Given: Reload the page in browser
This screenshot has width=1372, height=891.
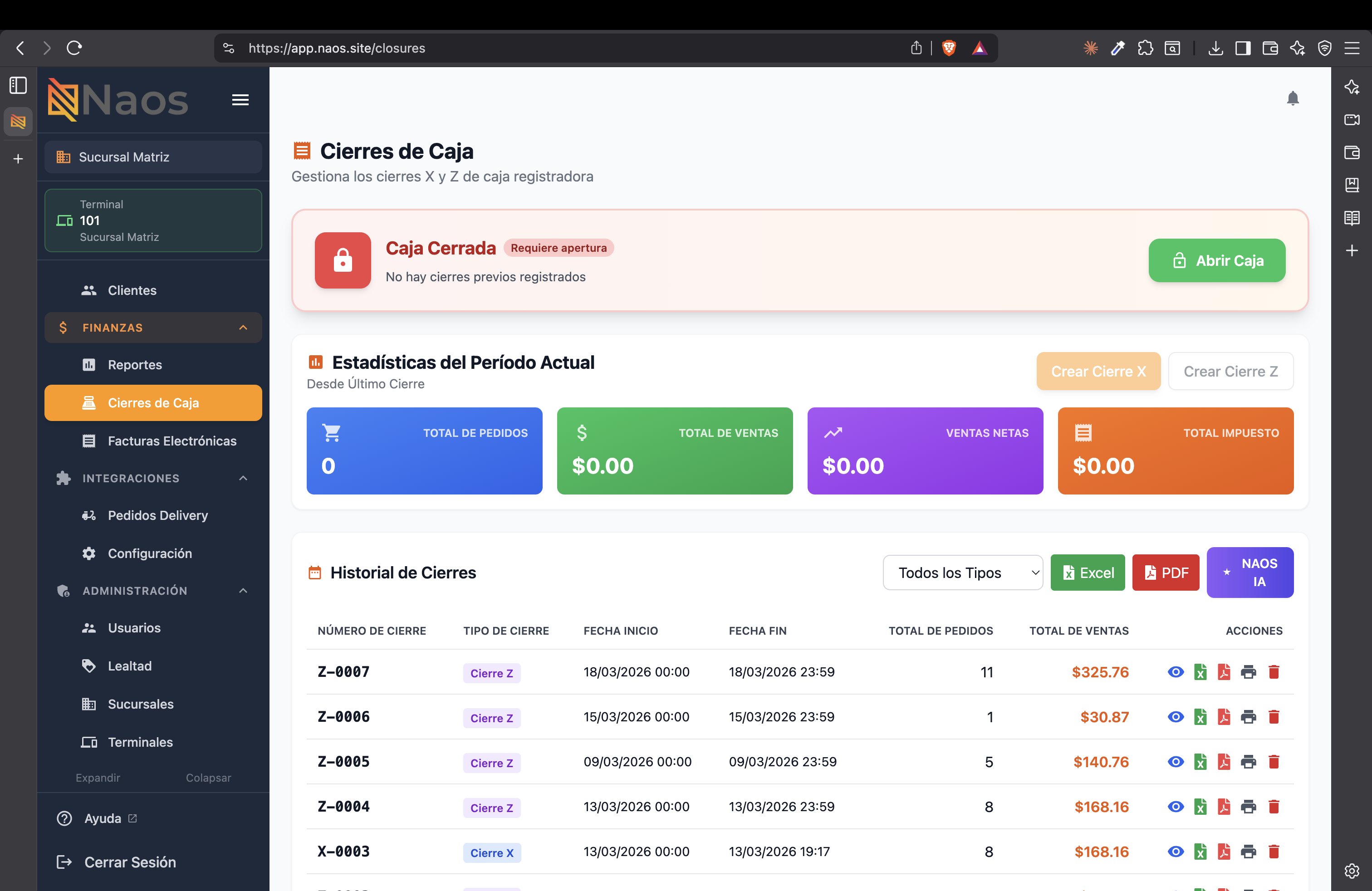Looking at the screenshot, I should (x=74, y=48).
